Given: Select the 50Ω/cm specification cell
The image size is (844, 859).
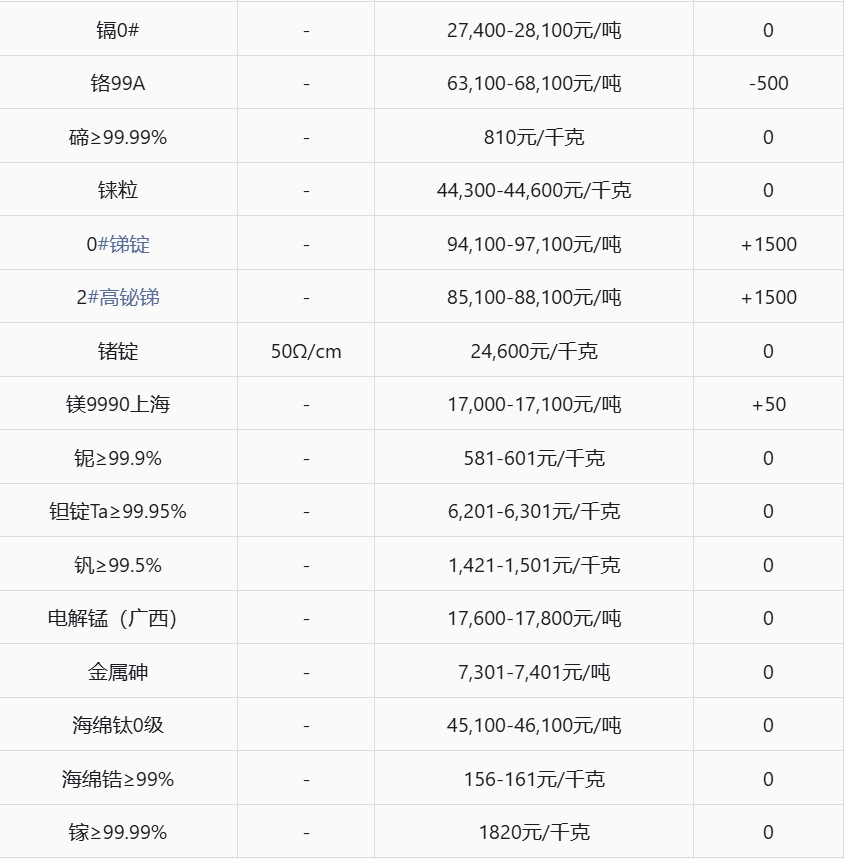Looking at the screenshot, I should pyautogui.click(x=306, y=351).
